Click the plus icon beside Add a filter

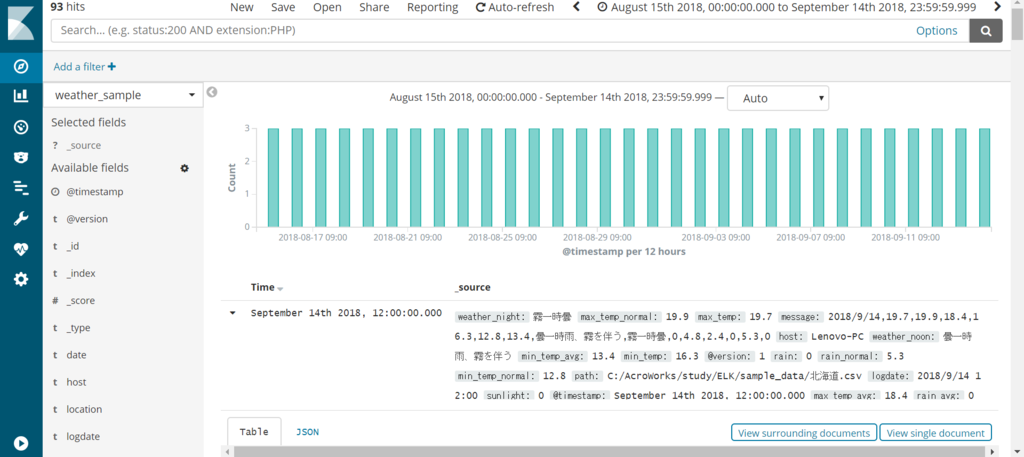coord(112,67)
